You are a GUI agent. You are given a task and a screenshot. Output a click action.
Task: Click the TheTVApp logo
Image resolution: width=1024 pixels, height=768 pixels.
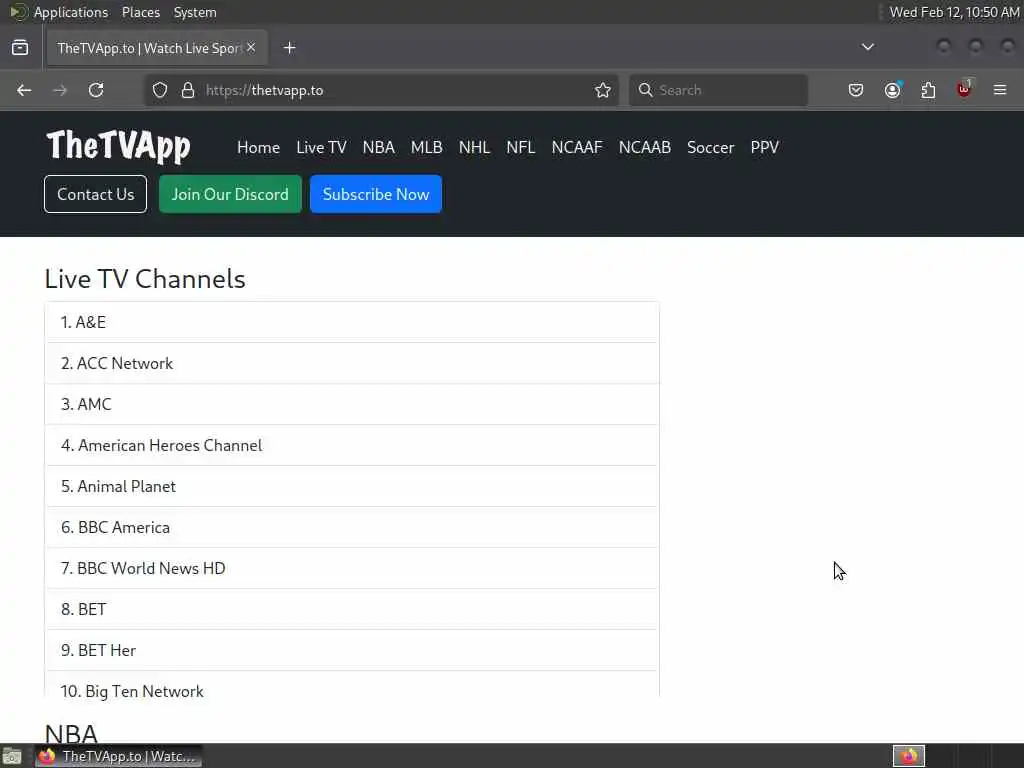tap(118, 146)
